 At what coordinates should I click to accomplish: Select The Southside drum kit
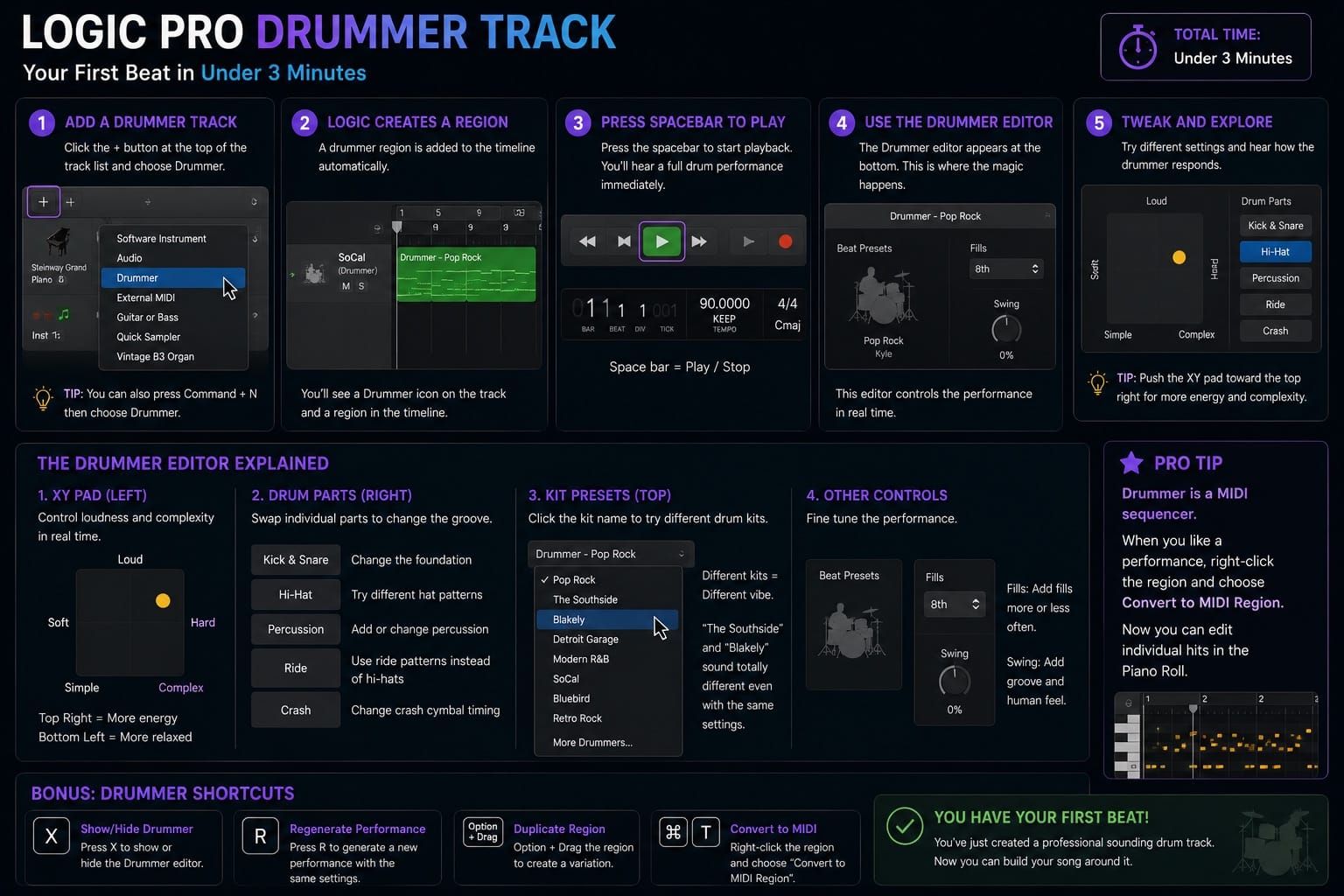pyautogui.click(x=607, y=600)
